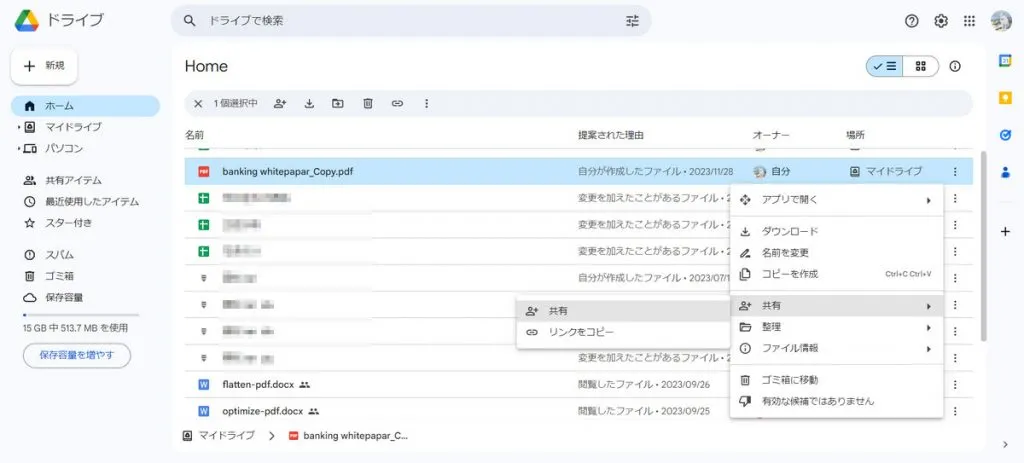Open the Google apps grid icon
This screenshot has width=1024, height=463.
969,21
